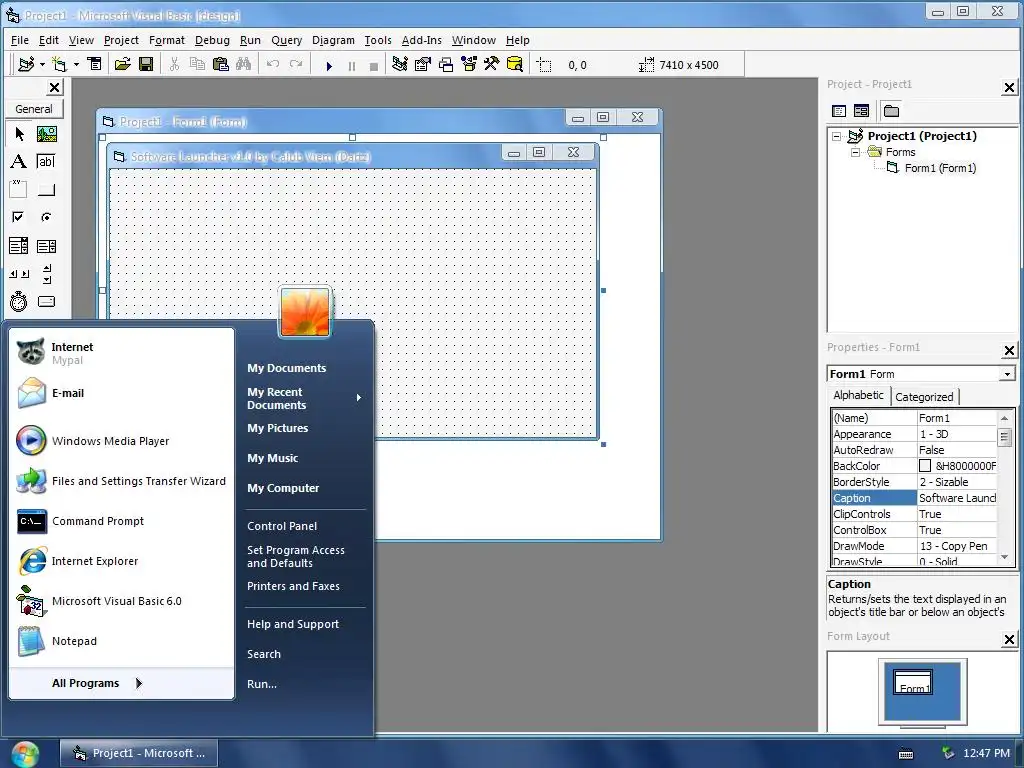Open the Menu Editor from the toolbar
The image size is (1024, 768).
95,65
